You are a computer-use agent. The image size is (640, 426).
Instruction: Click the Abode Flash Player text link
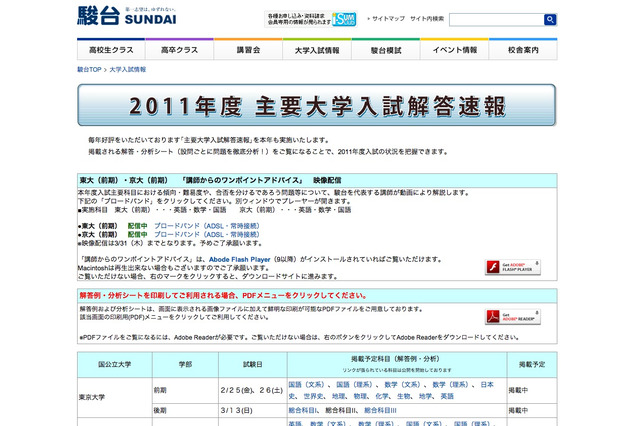(240, 259)
